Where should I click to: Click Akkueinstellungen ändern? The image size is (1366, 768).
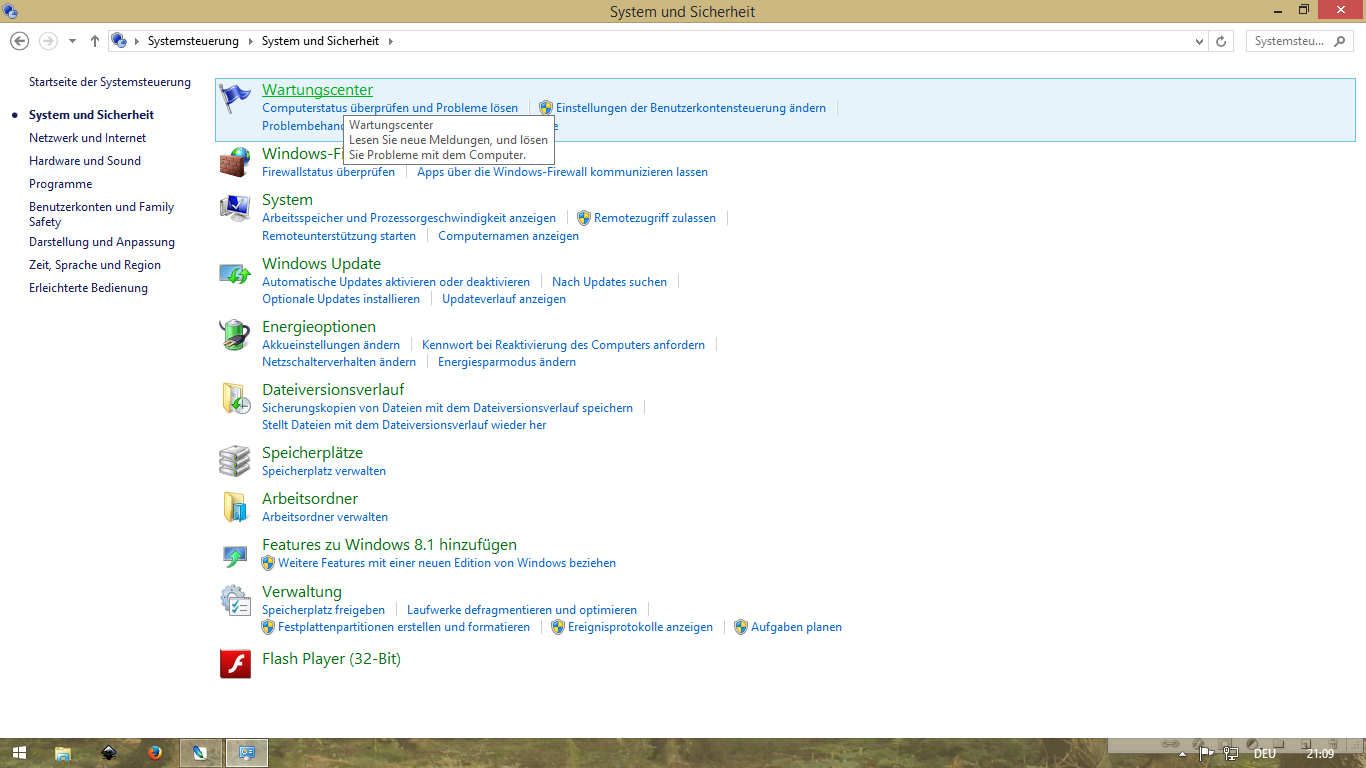(331, 345)
